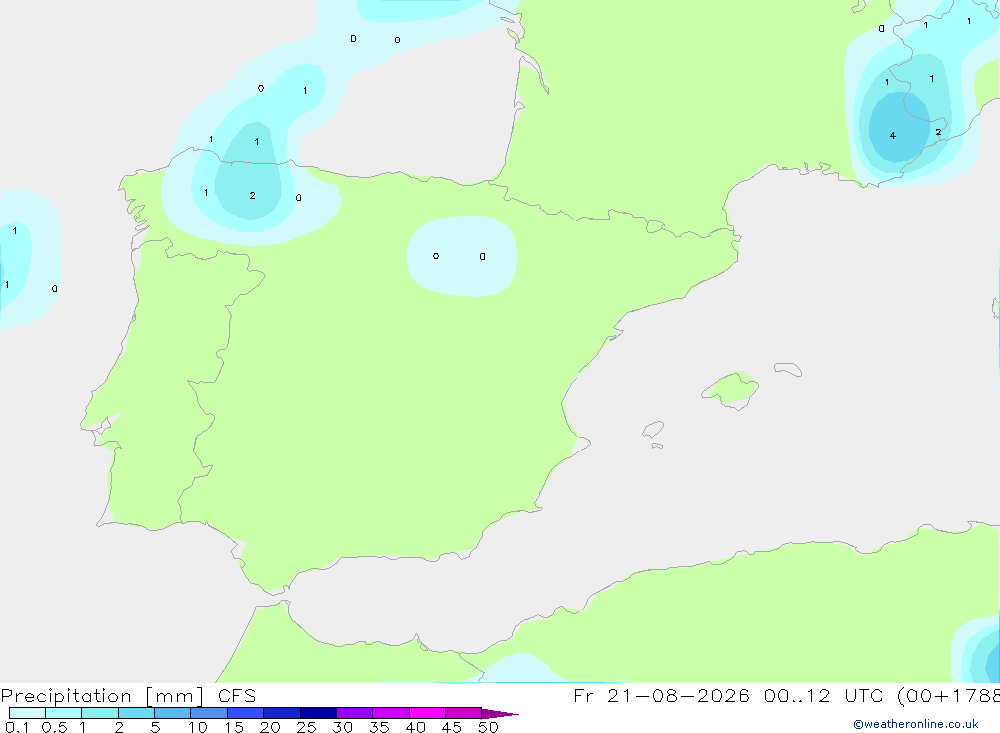Click the '0.1' legend scale label
This screenshot has height=733, width=1000.
point(17,727)
